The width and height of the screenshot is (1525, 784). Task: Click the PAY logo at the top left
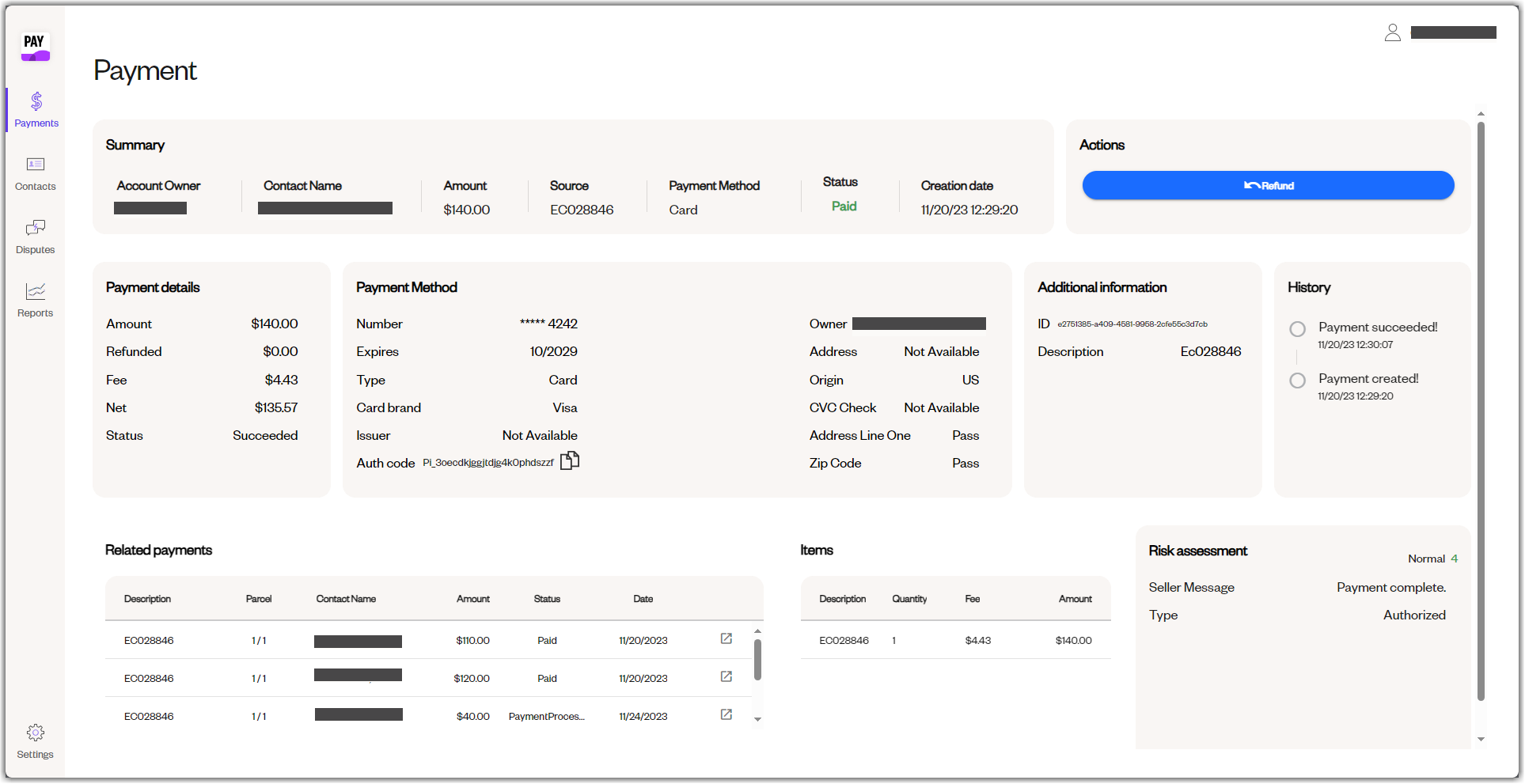(x=35, y=47)
